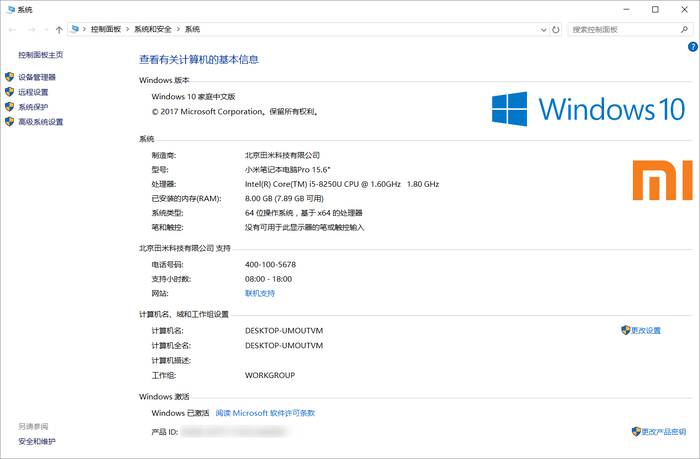Open the recent locations dropdown arrow
The height and width of the screenshot is (459, 700).
point(46,30)
